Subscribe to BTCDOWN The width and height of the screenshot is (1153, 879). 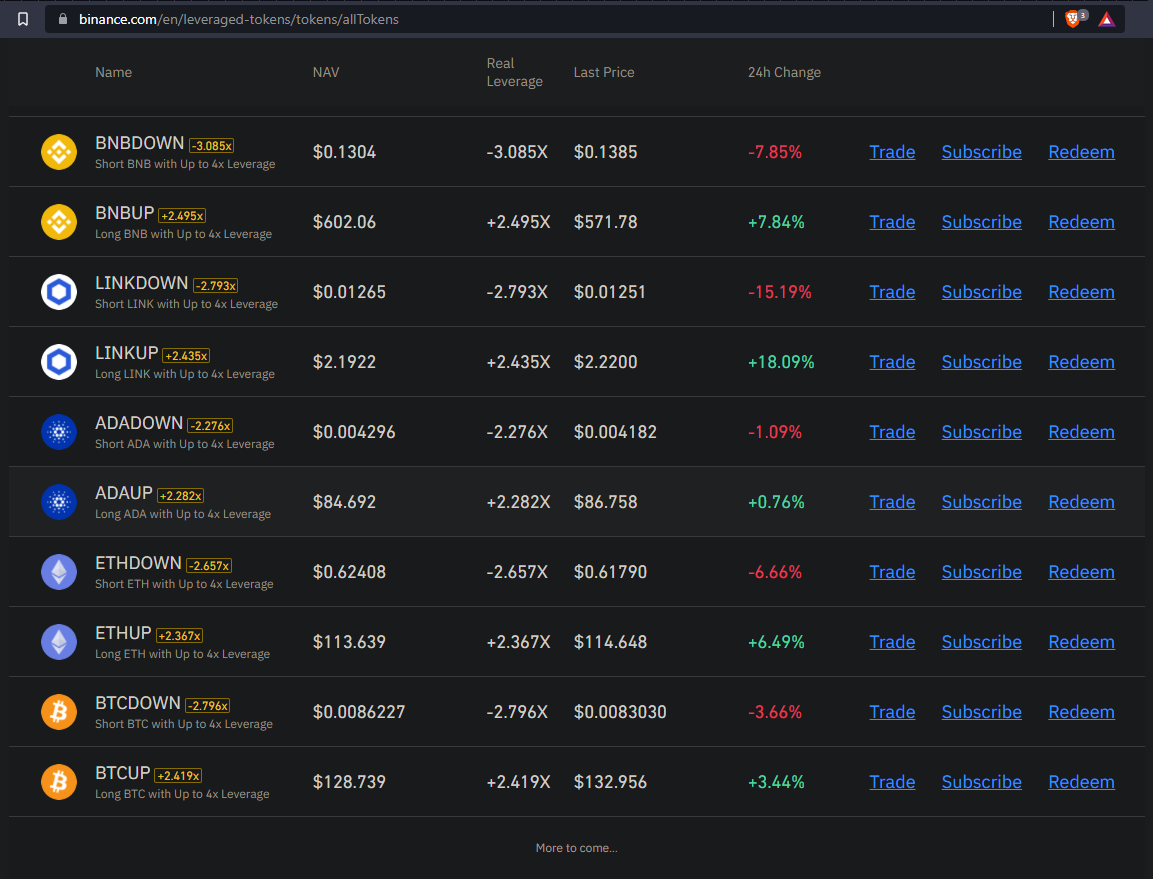[982, 712]
